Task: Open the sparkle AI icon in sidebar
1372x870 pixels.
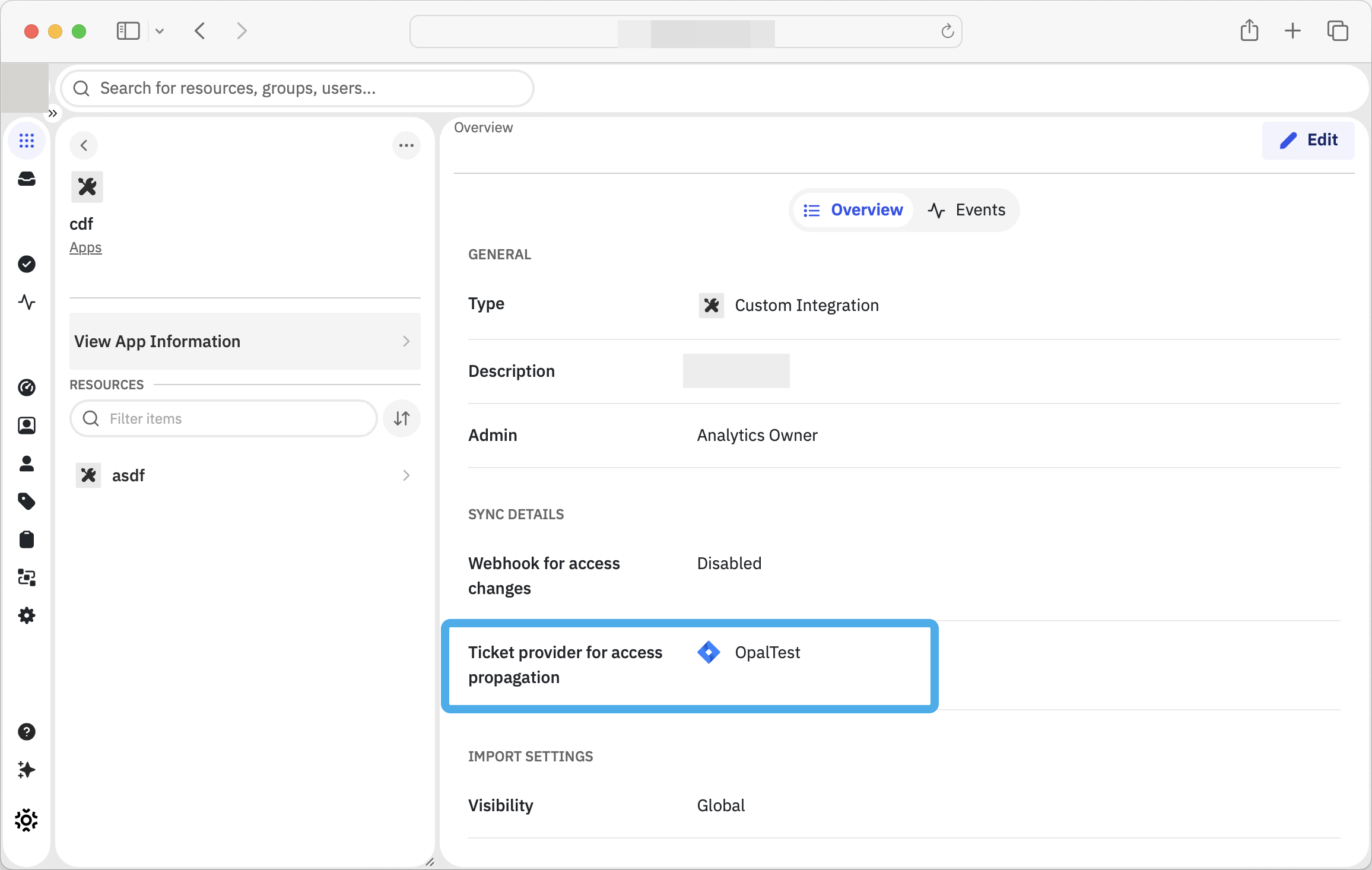Action: tap(27, 770)
